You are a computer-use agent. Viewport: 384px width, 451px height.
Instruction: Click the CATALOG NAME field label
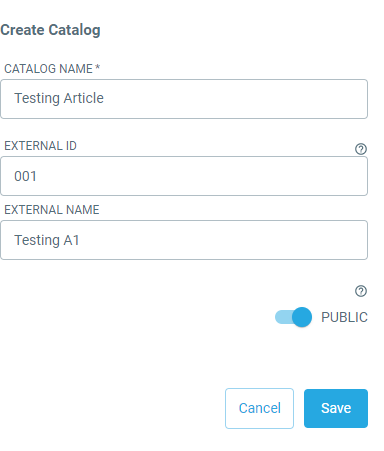pyautogui.click(x=48, y=69)
